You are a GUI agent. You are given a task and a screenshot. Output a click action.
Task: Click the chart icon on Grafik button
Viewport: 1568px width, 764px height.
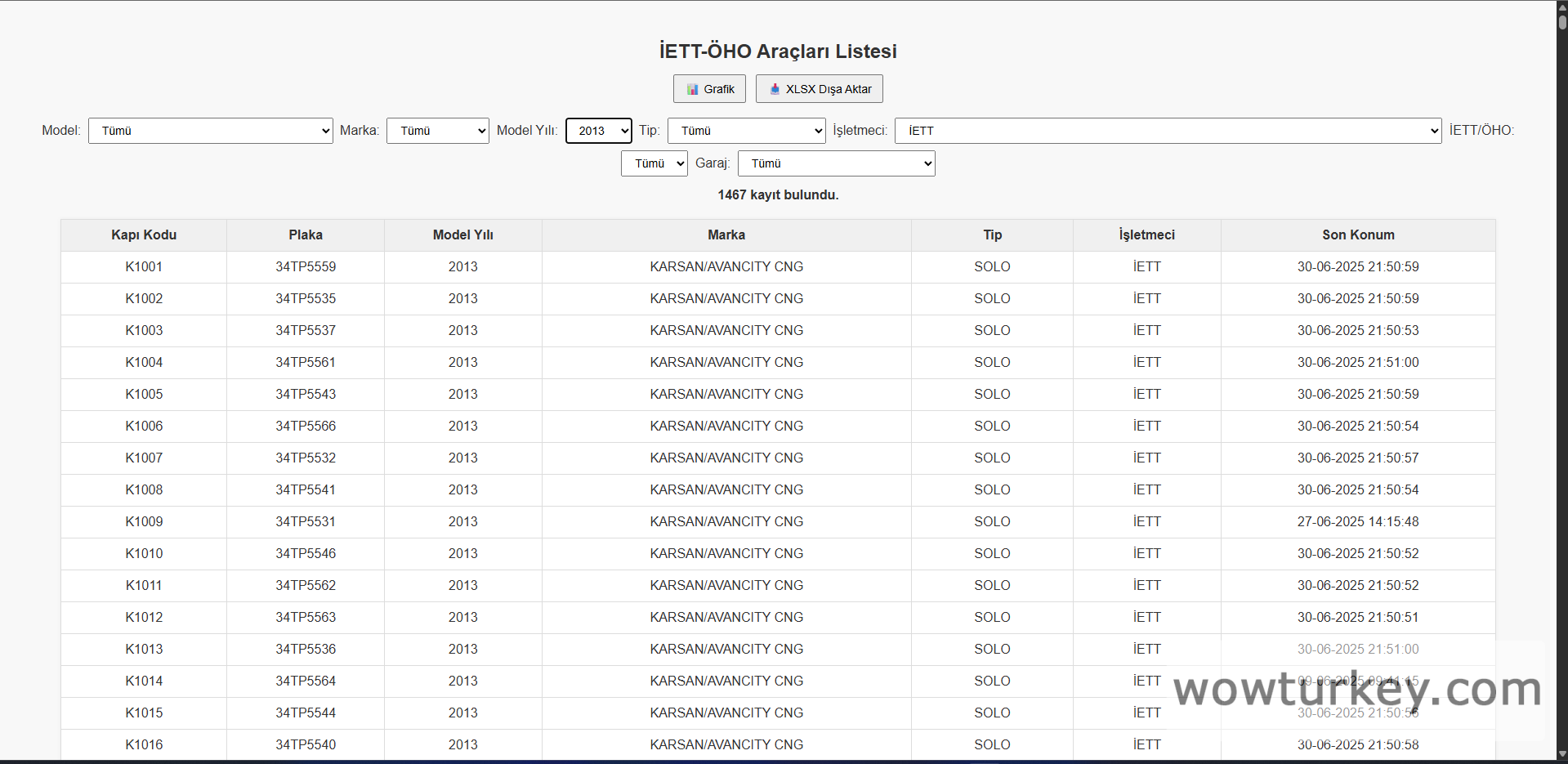click(x=692, y=89)
